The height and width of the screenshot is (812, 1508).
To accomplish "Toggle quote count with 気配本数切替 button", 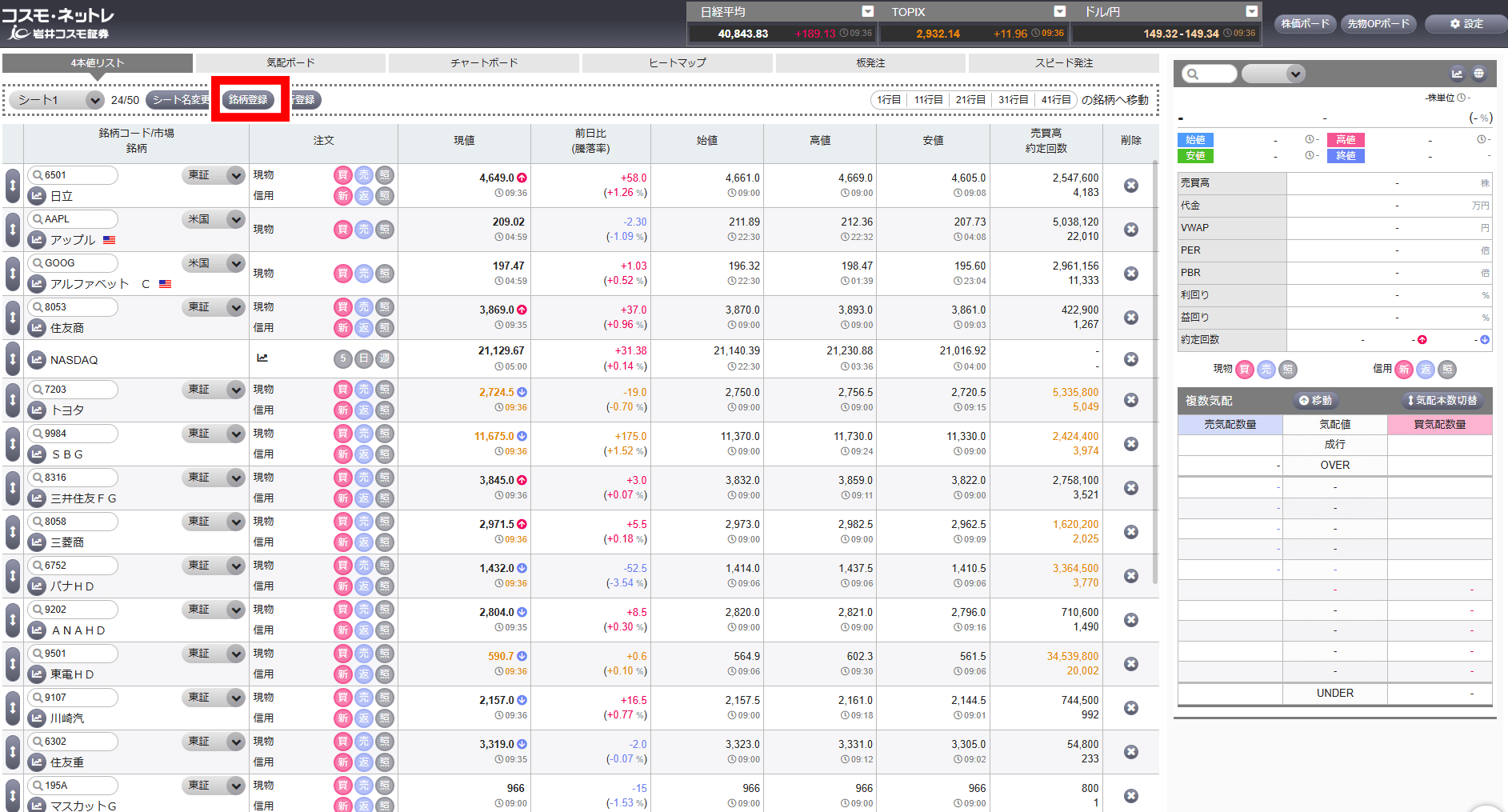I will [x=1442, y=400].
